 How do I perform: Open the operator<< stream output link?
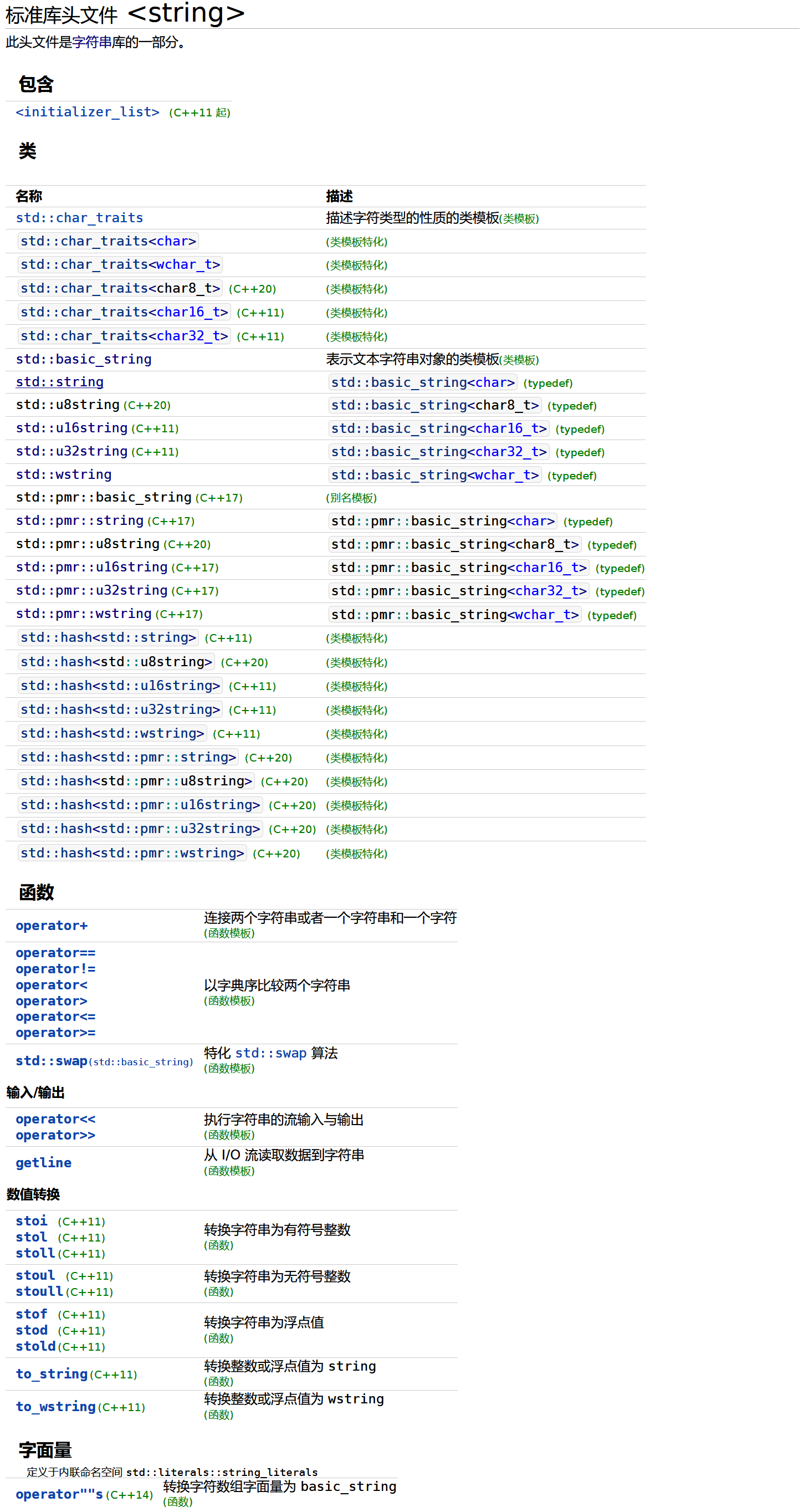tap(56, 1120)
